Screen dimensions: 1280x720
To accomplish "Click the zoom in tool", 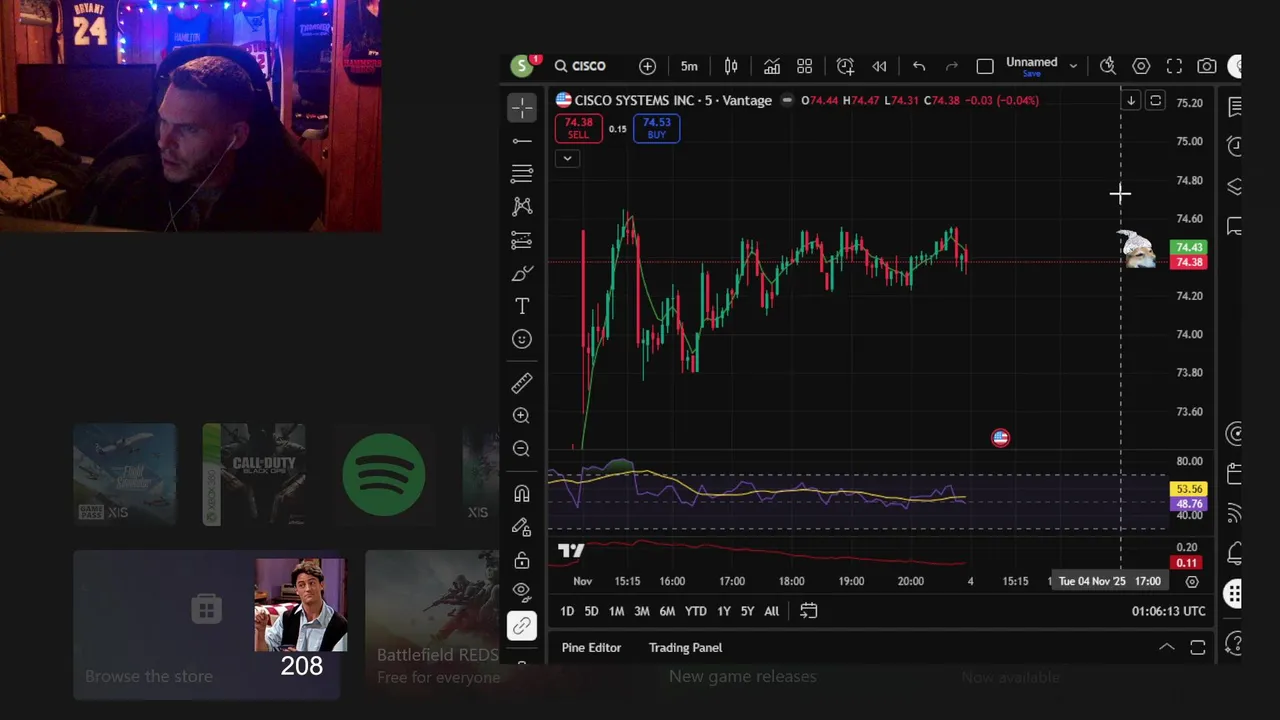I will click(522, 416).
